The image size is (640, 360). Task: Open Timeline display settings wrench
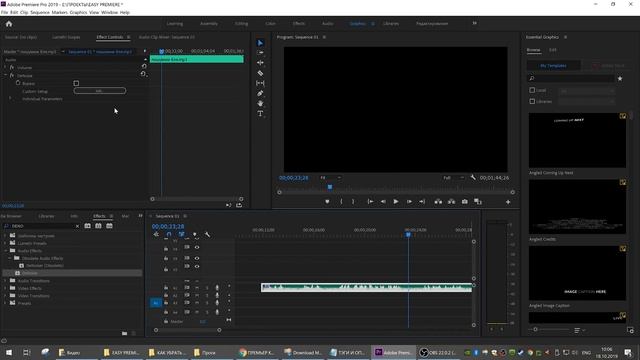[x=207, y=235]
